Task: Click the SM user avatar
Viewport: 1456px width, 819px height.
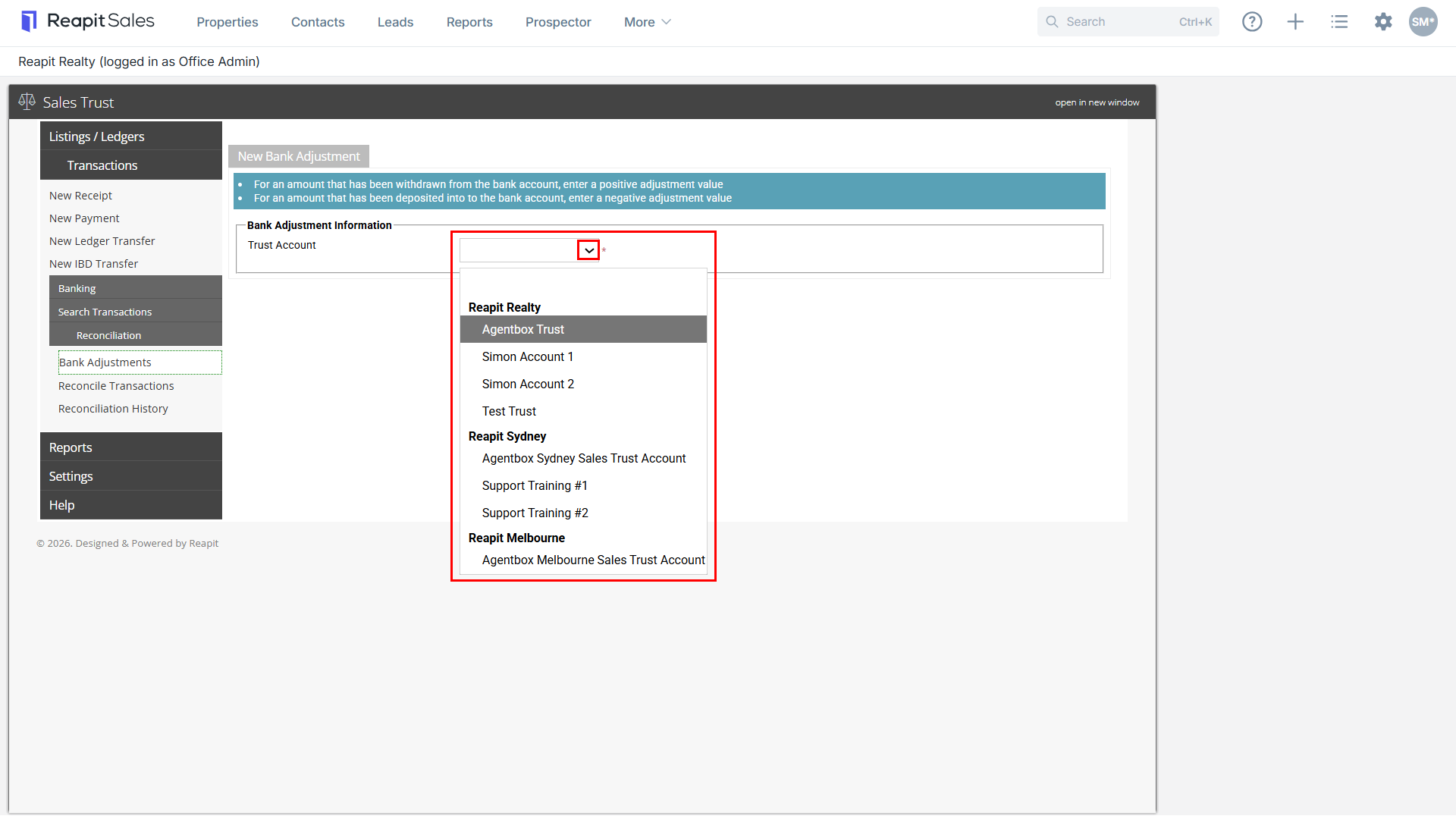Action: (x=1423, y=22)
